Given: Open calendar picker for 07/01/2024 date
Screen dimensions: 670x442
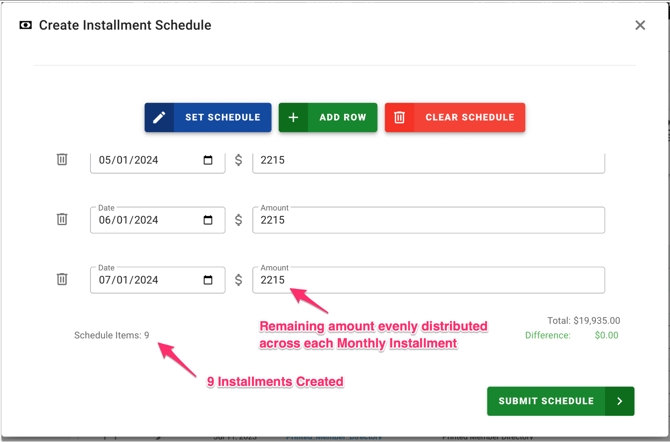Looking at the screenshot, I should tap(208, 280).
